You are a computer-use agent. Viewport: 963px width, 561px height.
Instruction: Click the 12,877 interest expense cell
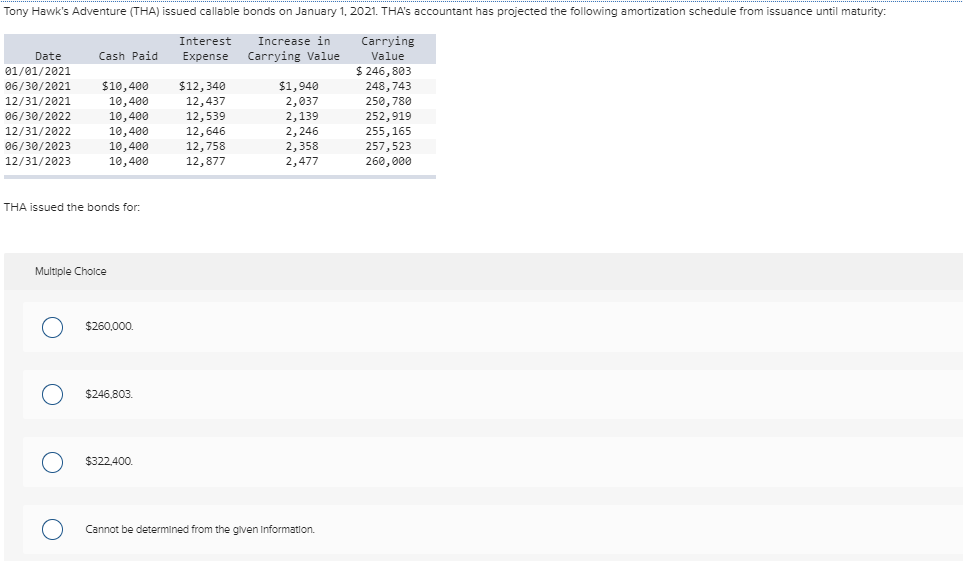[x=206, y=162]
